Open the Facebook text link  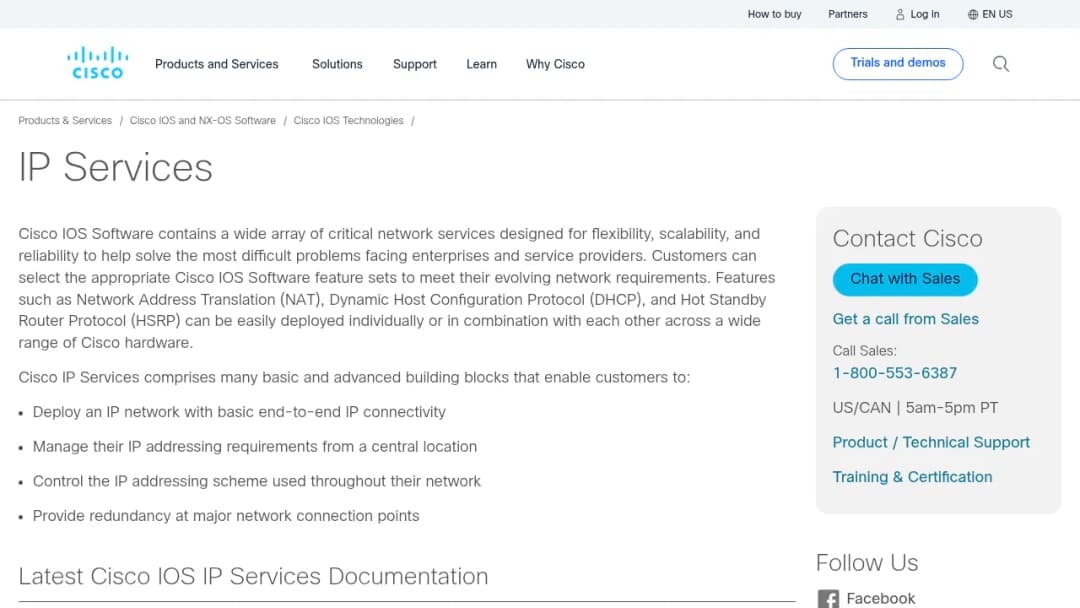click(x=880, y=598)
